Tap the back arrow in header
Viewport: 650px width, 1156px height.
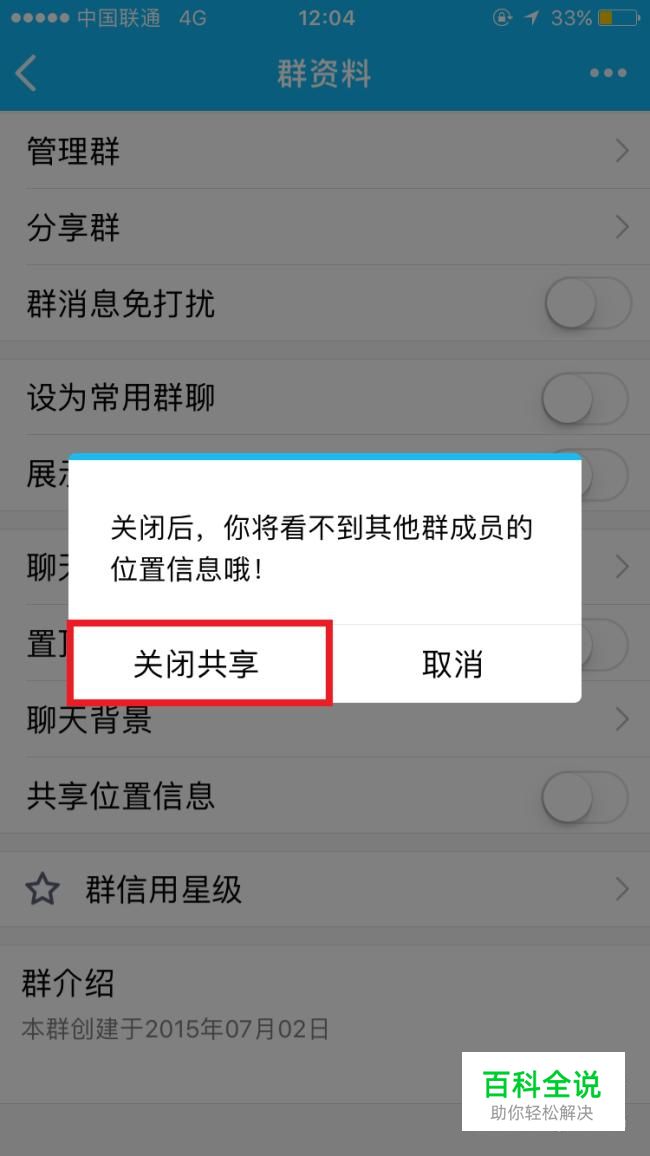pyautogui.click(x=27, y=73)
